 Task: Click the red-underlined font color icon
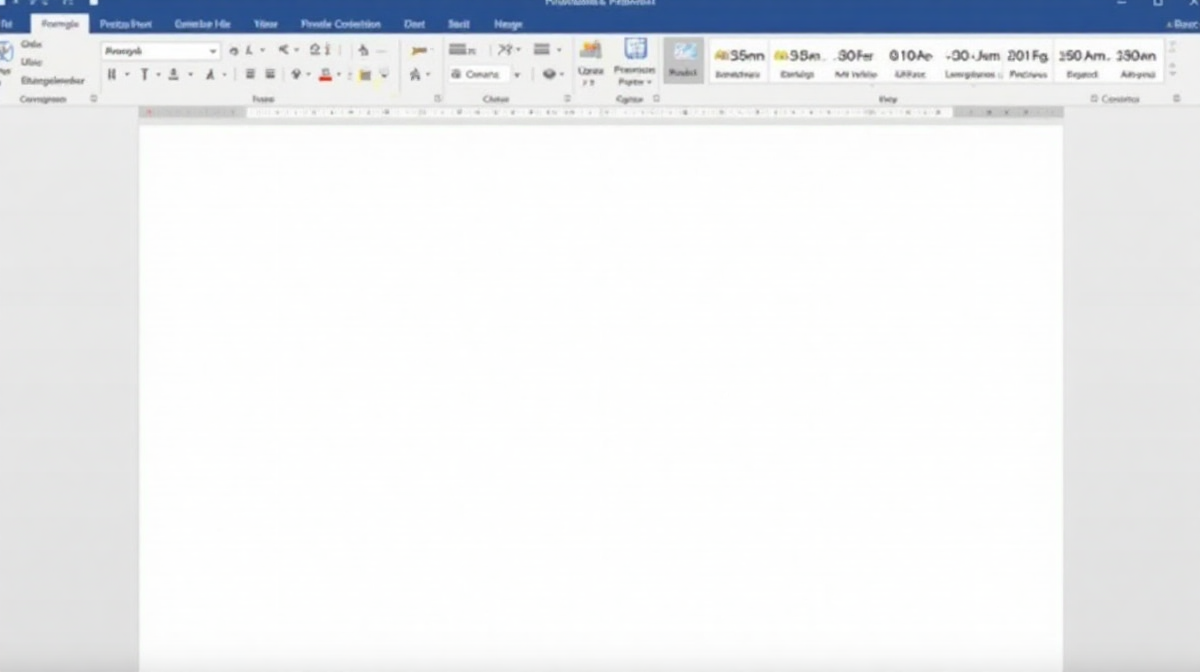(x=324, y=75)
